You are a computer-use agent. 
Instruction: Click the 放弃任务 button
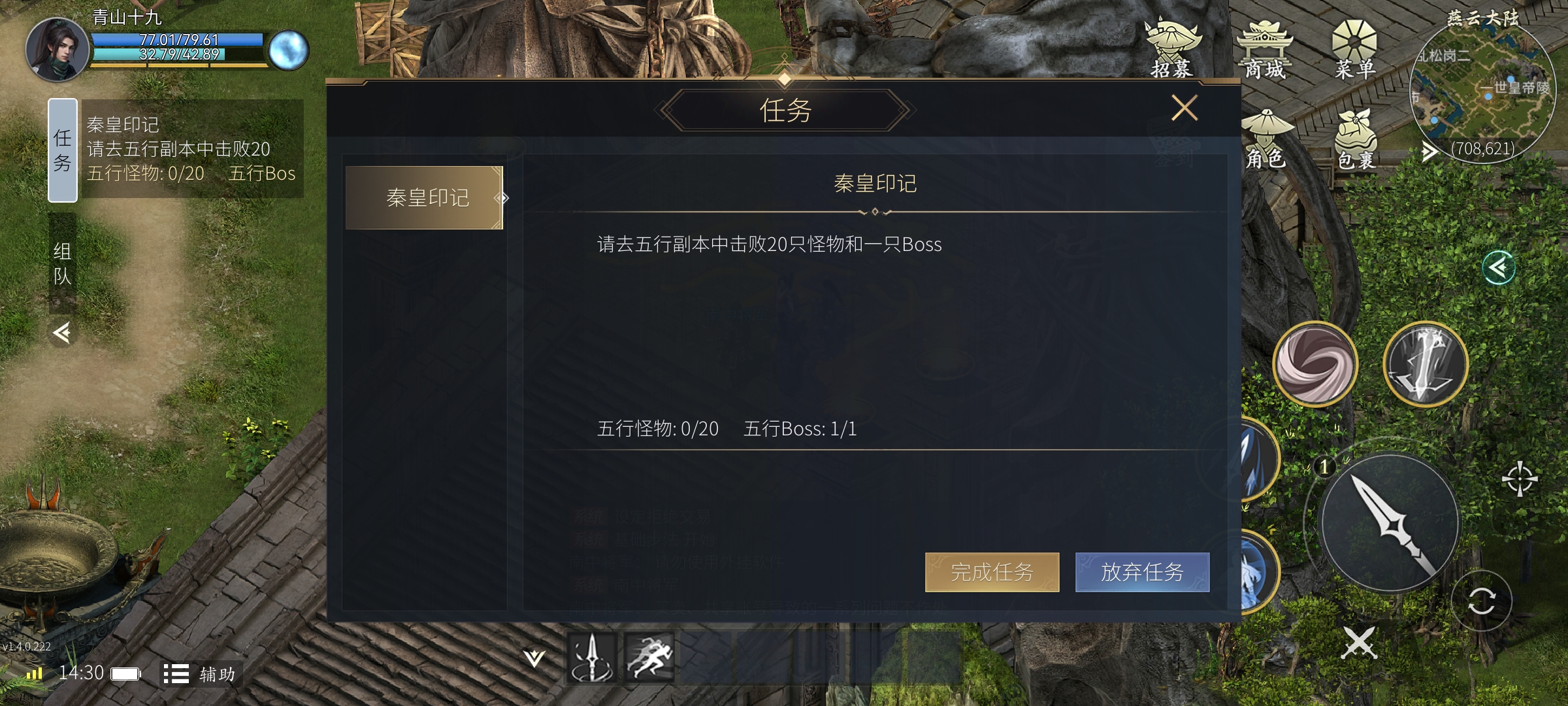click(x=1142, y=572)
